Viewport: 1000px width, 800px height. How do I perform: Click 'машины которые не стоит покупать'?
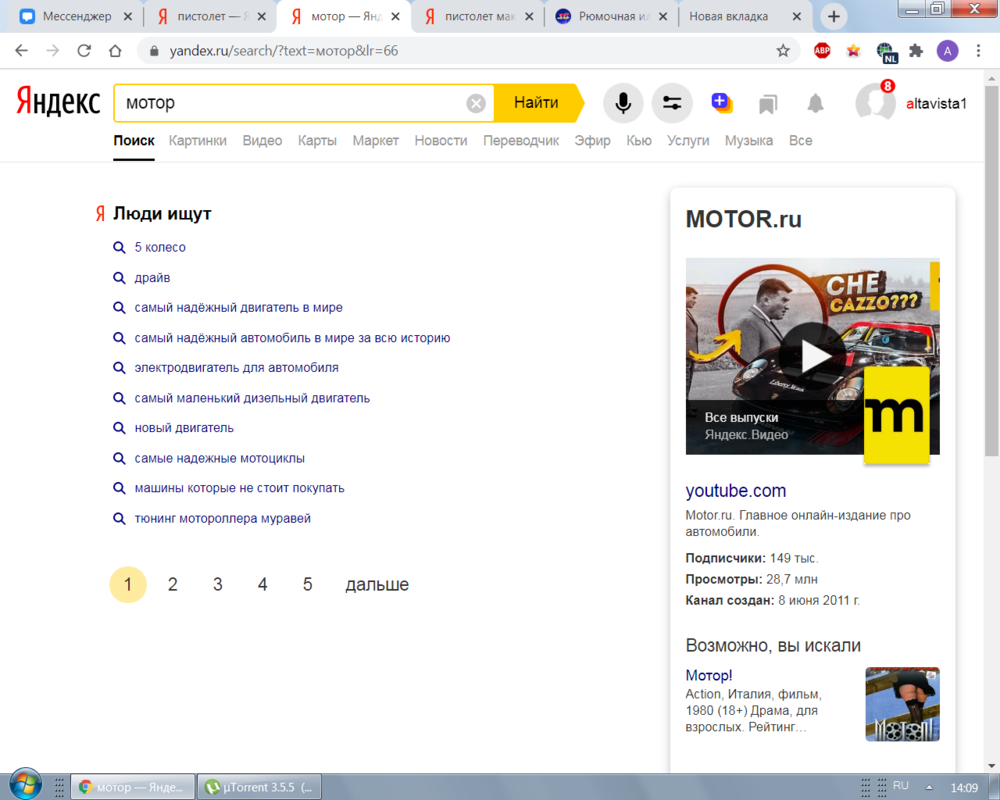click(x=239, y=488)
